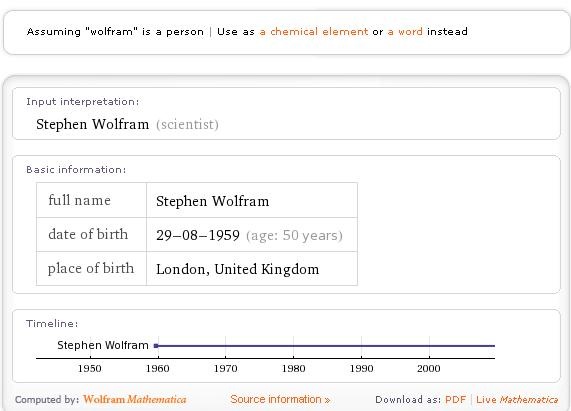Click Assuming "wolfram" is a person text
Image resolution: width=571 pixels, height=411 pixels.
[115, 32]
